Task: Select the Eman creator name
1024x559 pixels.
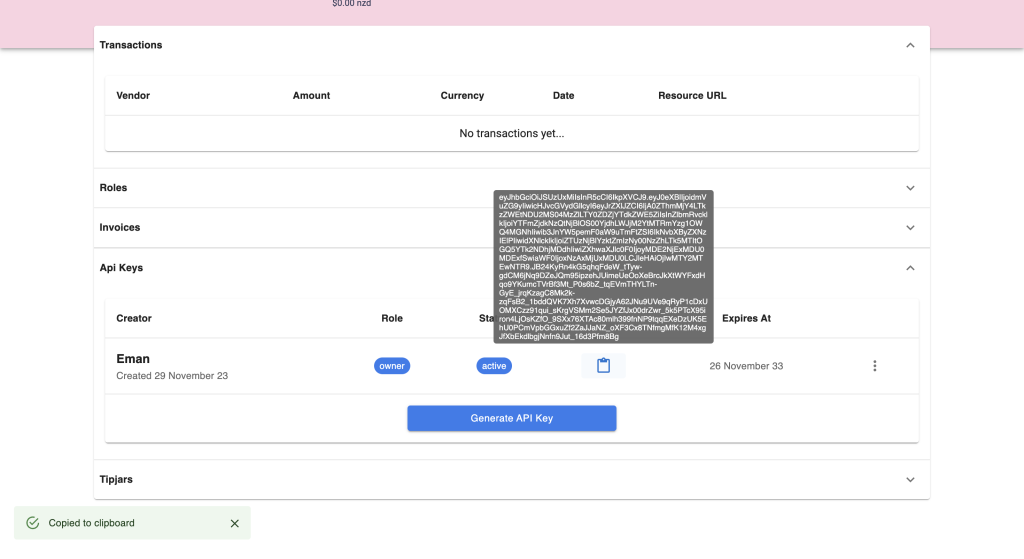Action: click(134, 358)
